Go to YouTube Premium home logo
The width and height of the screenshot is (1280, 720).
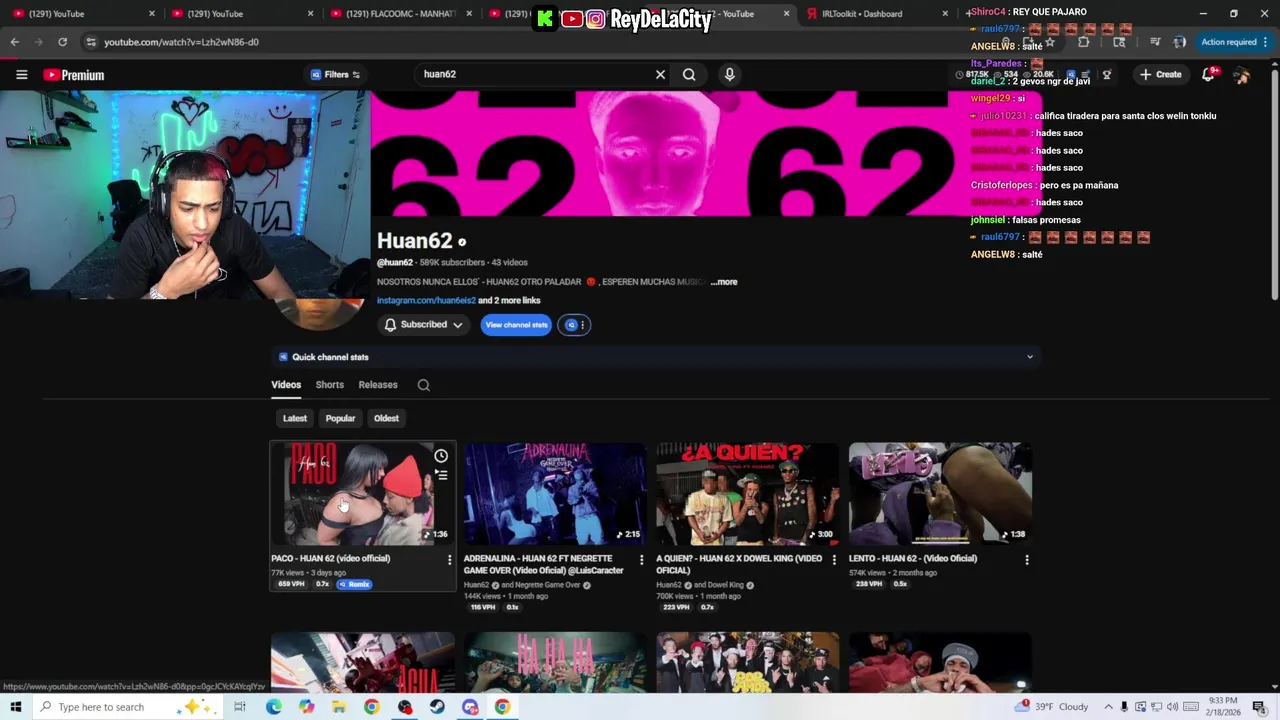(74, 75)
